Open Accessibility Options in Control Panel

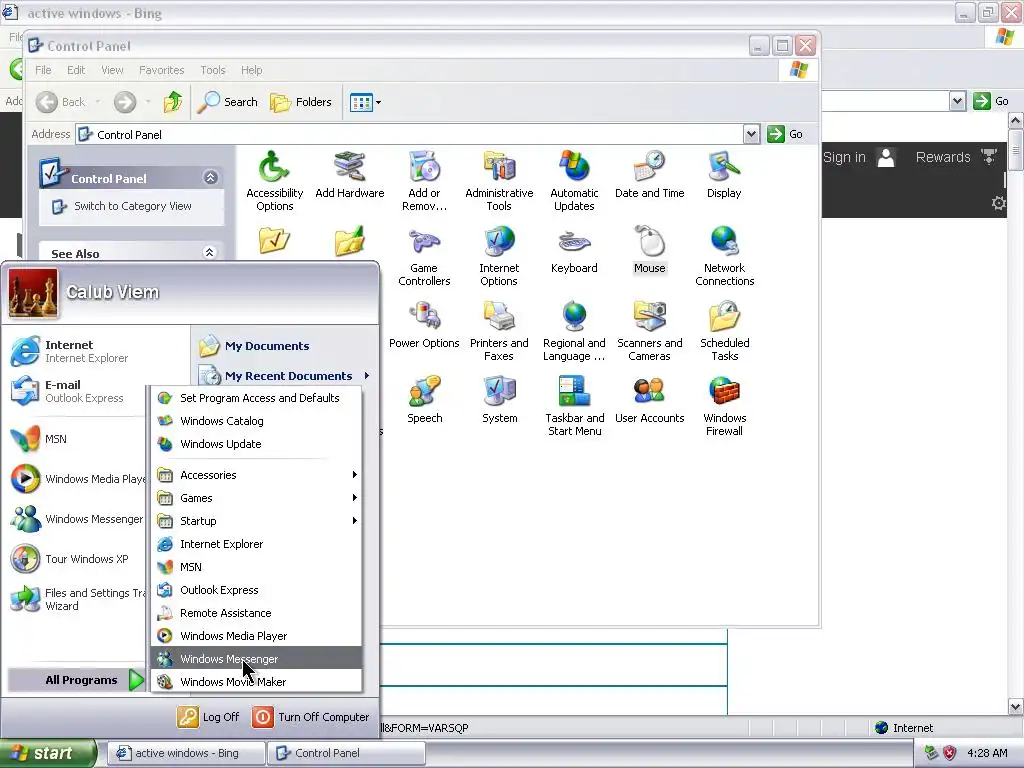[x=274, y=181]
